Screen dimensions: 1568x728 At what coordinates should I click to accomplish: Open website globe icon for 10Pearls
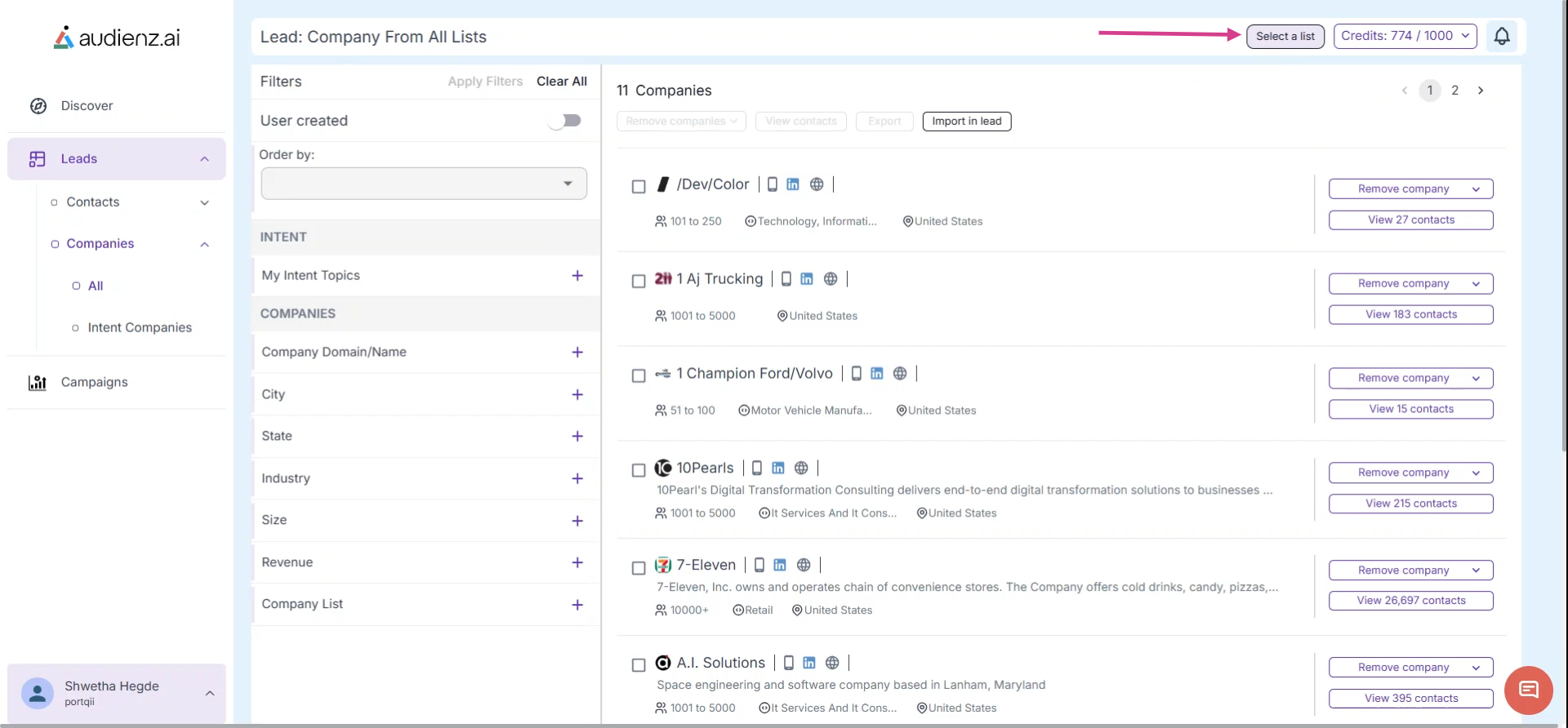[801, 468]
